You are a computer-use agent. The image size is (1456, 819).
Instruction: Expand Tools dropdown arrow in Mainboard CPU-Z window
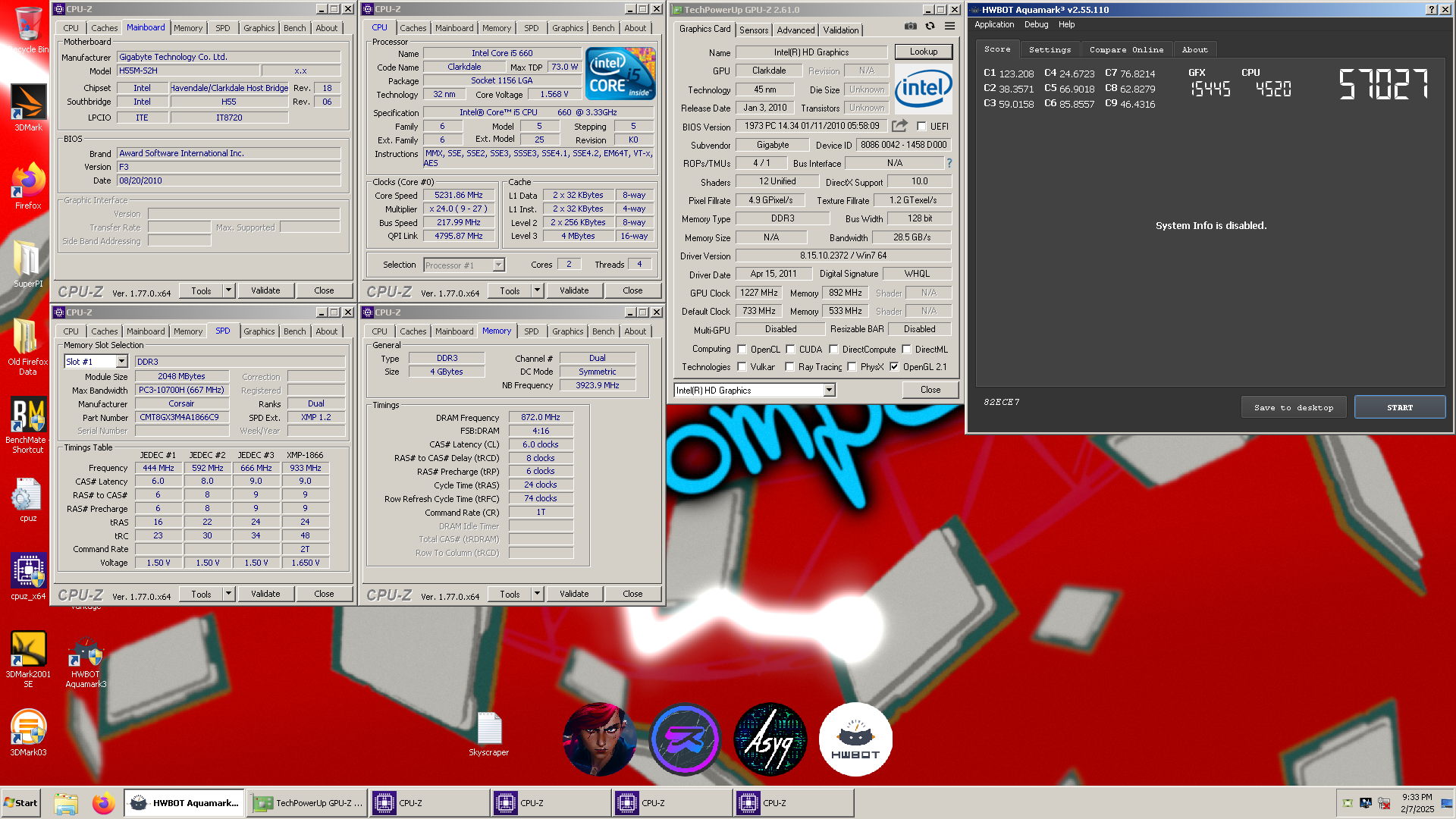click(x=228, y=290)
